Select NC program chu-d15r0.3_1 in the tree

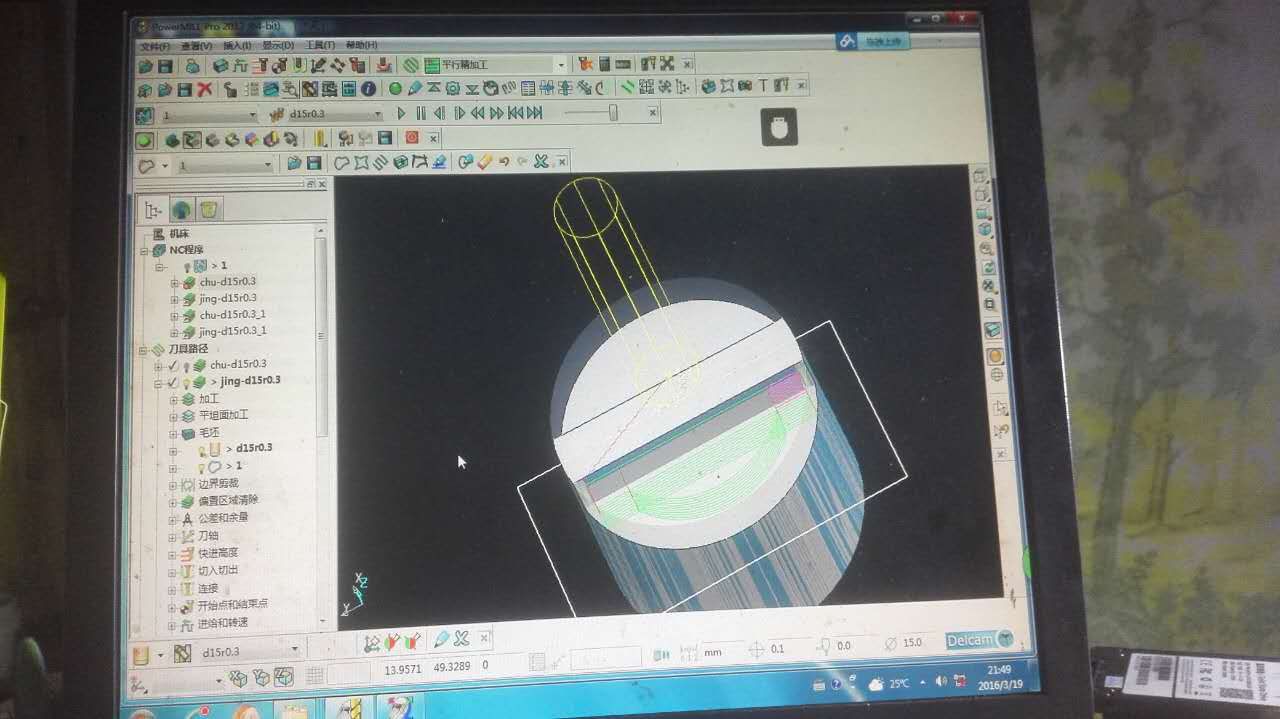pos(233,315)
